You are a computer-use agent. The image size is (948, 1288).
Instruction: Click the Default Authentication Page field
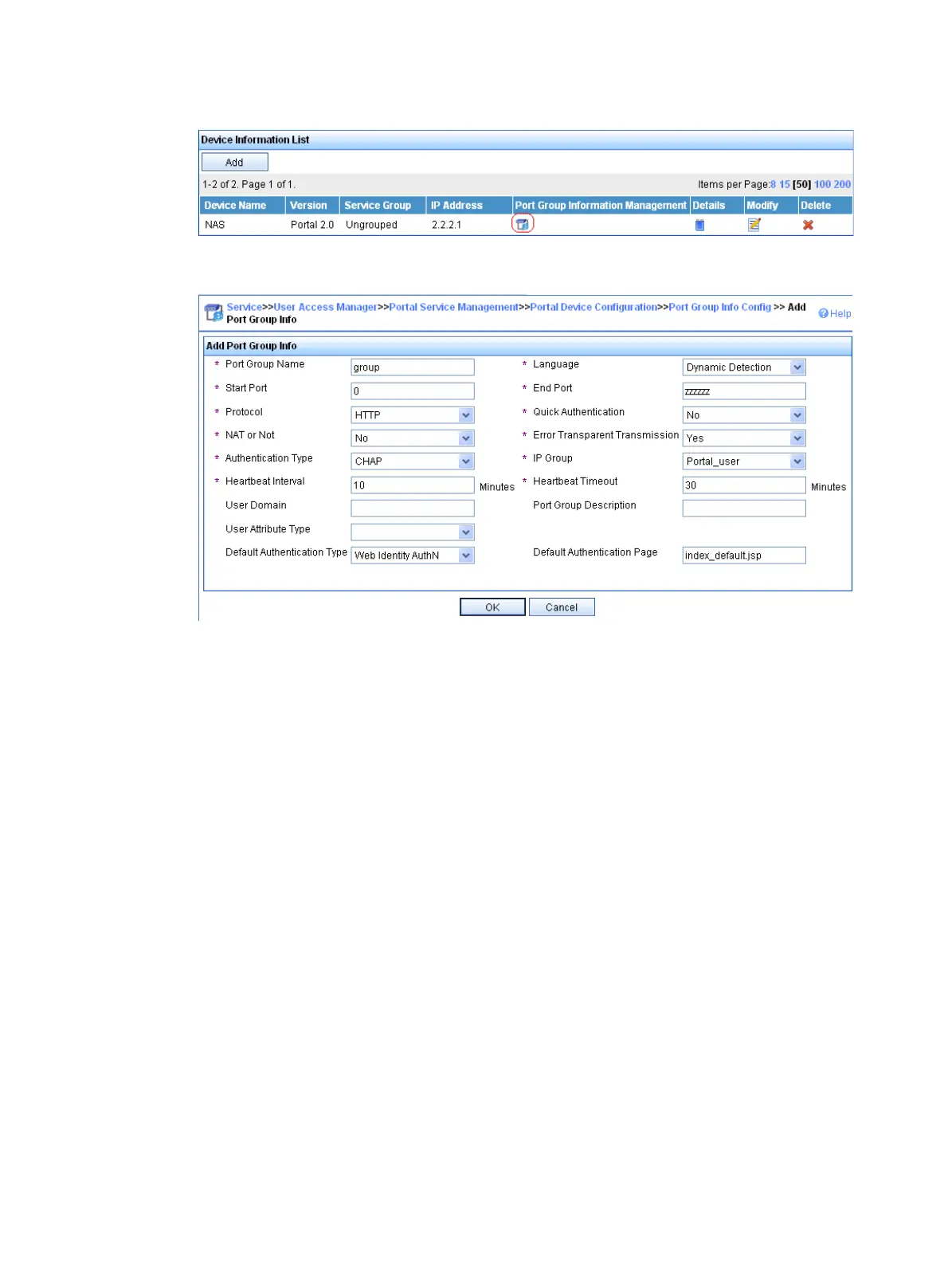[744, 556]
